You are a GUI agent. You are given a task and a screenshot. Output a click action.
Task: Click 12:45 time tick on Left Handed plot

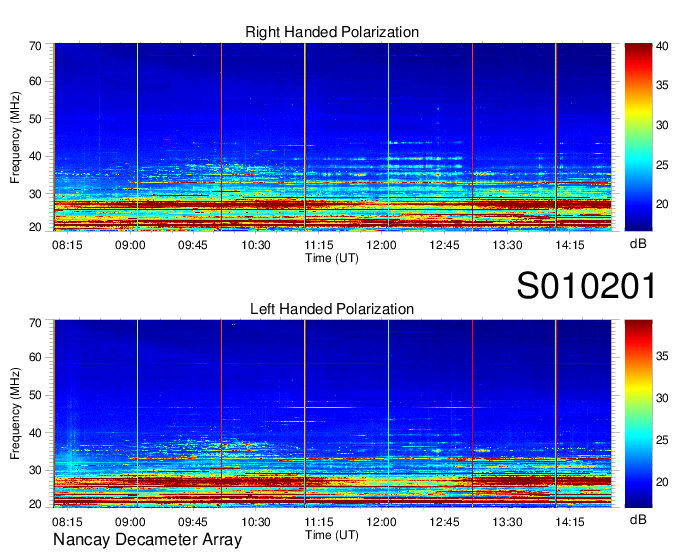[444, 522]
